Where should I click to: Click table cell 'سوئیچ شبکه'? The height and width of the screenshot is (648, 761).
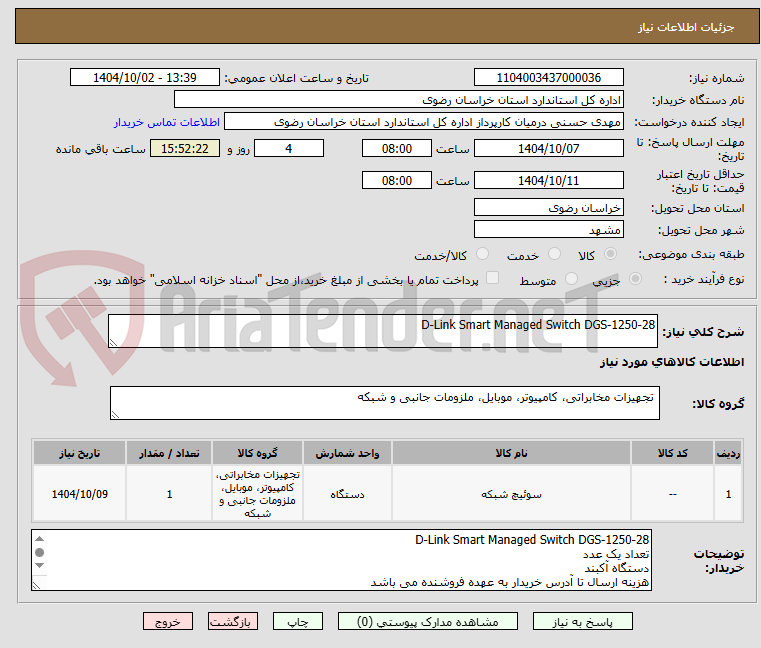click(x=511, y=494)
